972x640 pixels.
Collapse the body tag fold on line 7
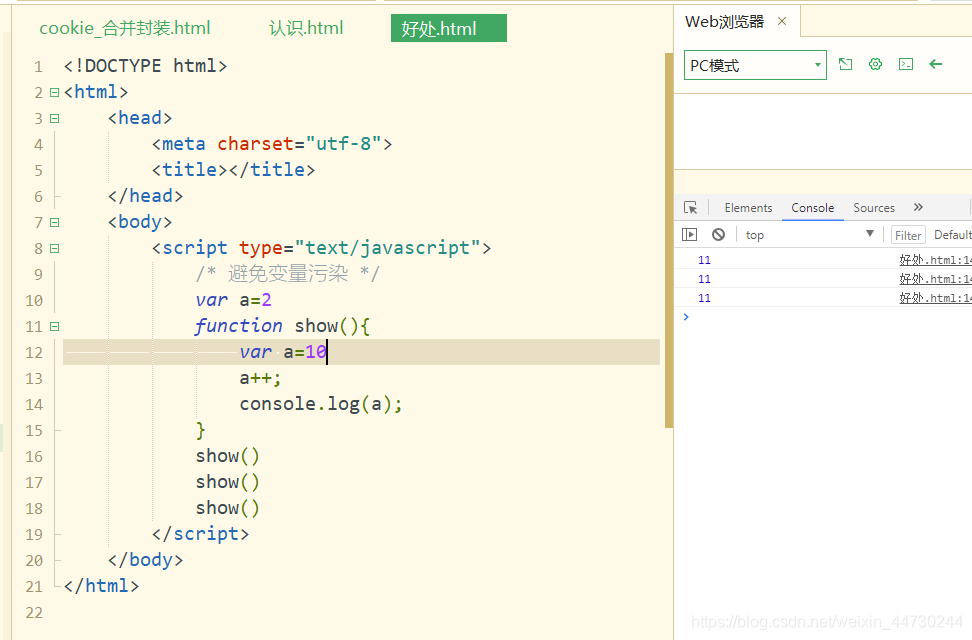tap(55, 222)
